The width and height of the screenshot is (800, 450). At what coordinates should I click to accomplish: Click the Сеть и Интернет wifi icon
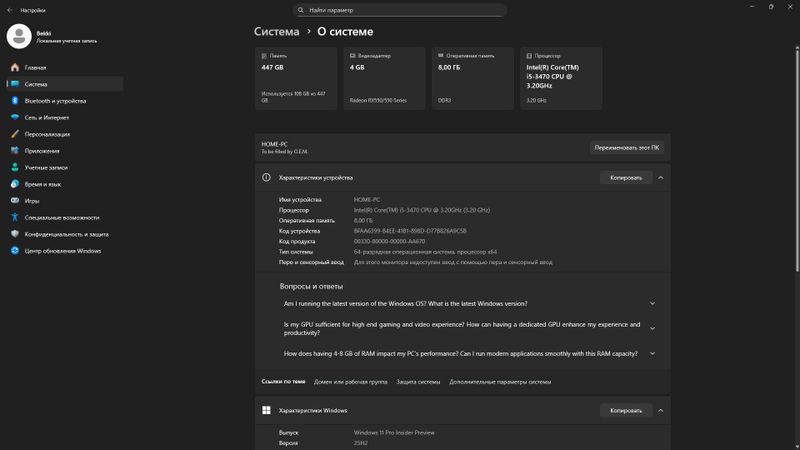15,117
